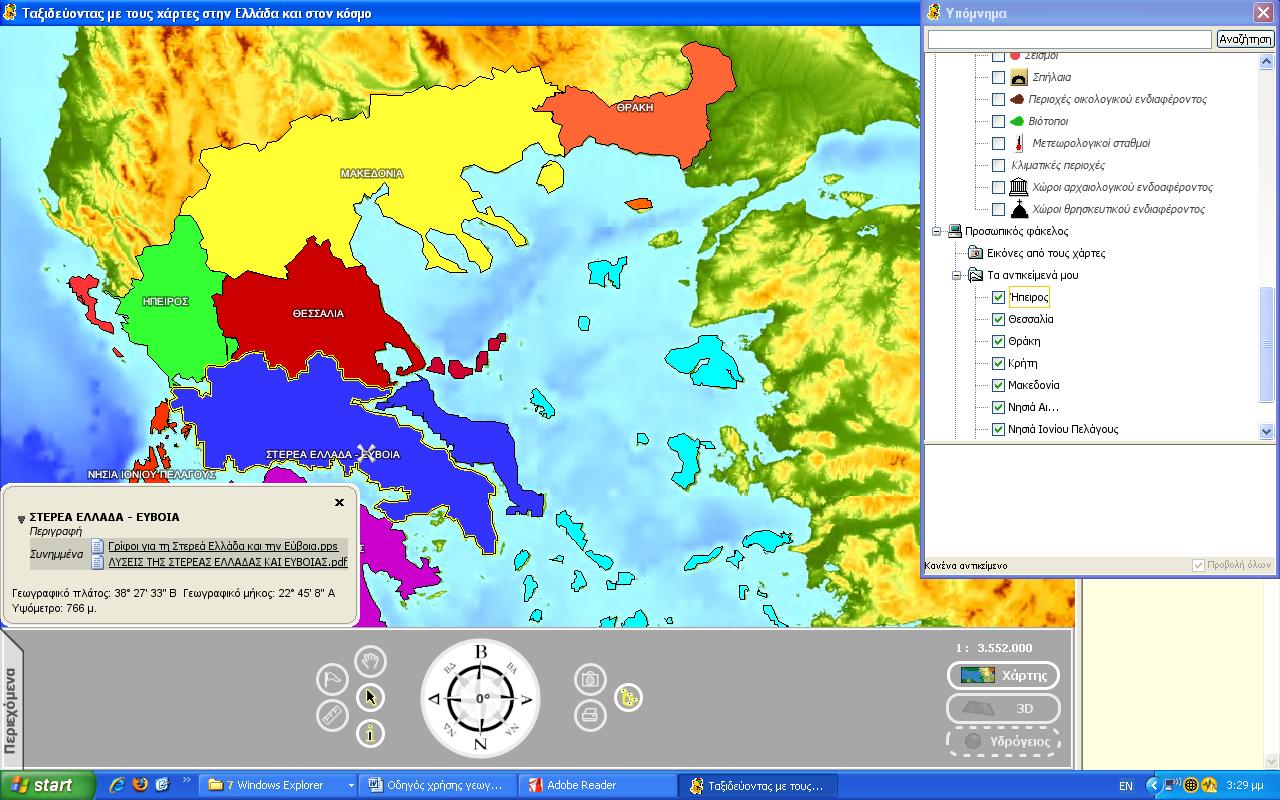The height and width of the screenshot is (800, 1280).
Task: Switch to Χάρτης map view
Action: [1003, 675]
